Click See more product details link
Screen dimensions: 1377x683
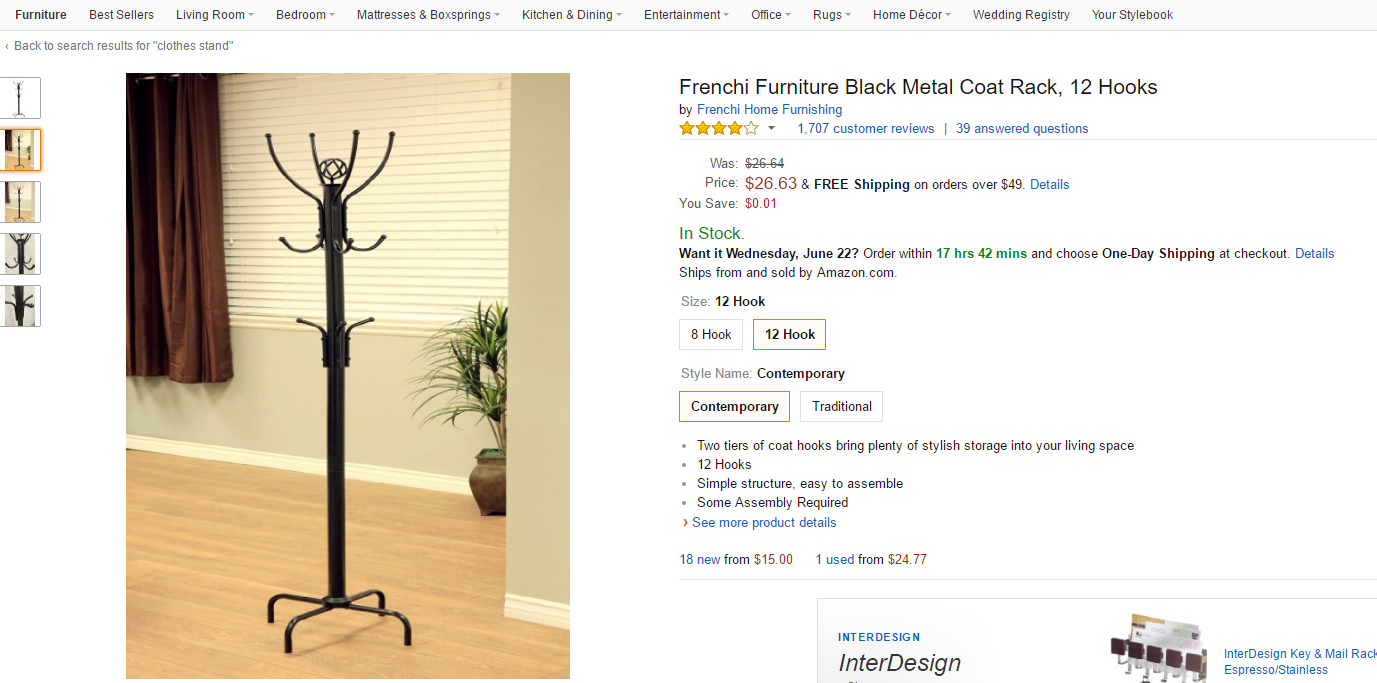[x=764, y=522]
